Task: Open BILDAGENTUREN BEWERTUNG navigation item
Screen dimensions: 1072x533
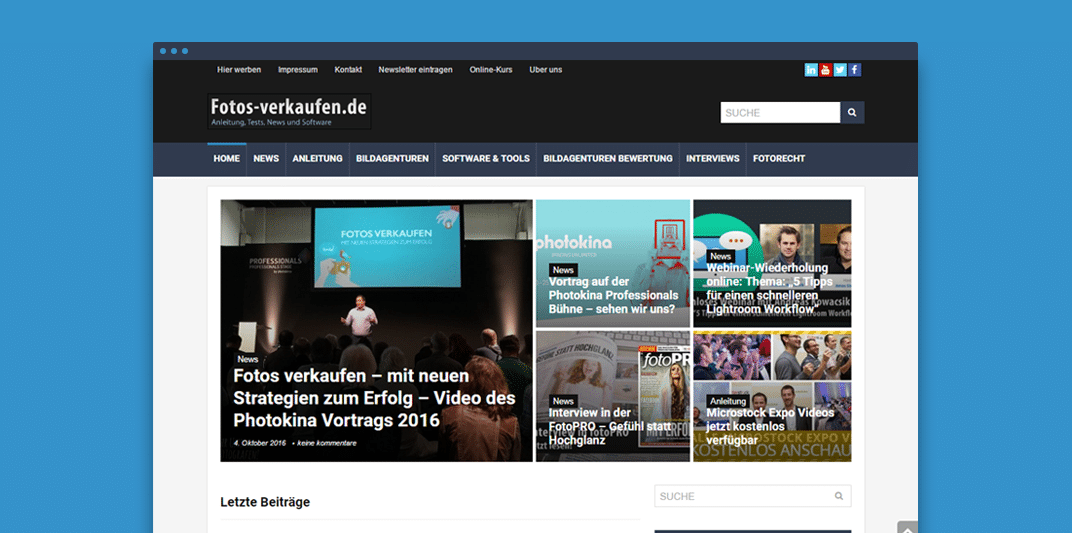Action: (x=608, y=159)
